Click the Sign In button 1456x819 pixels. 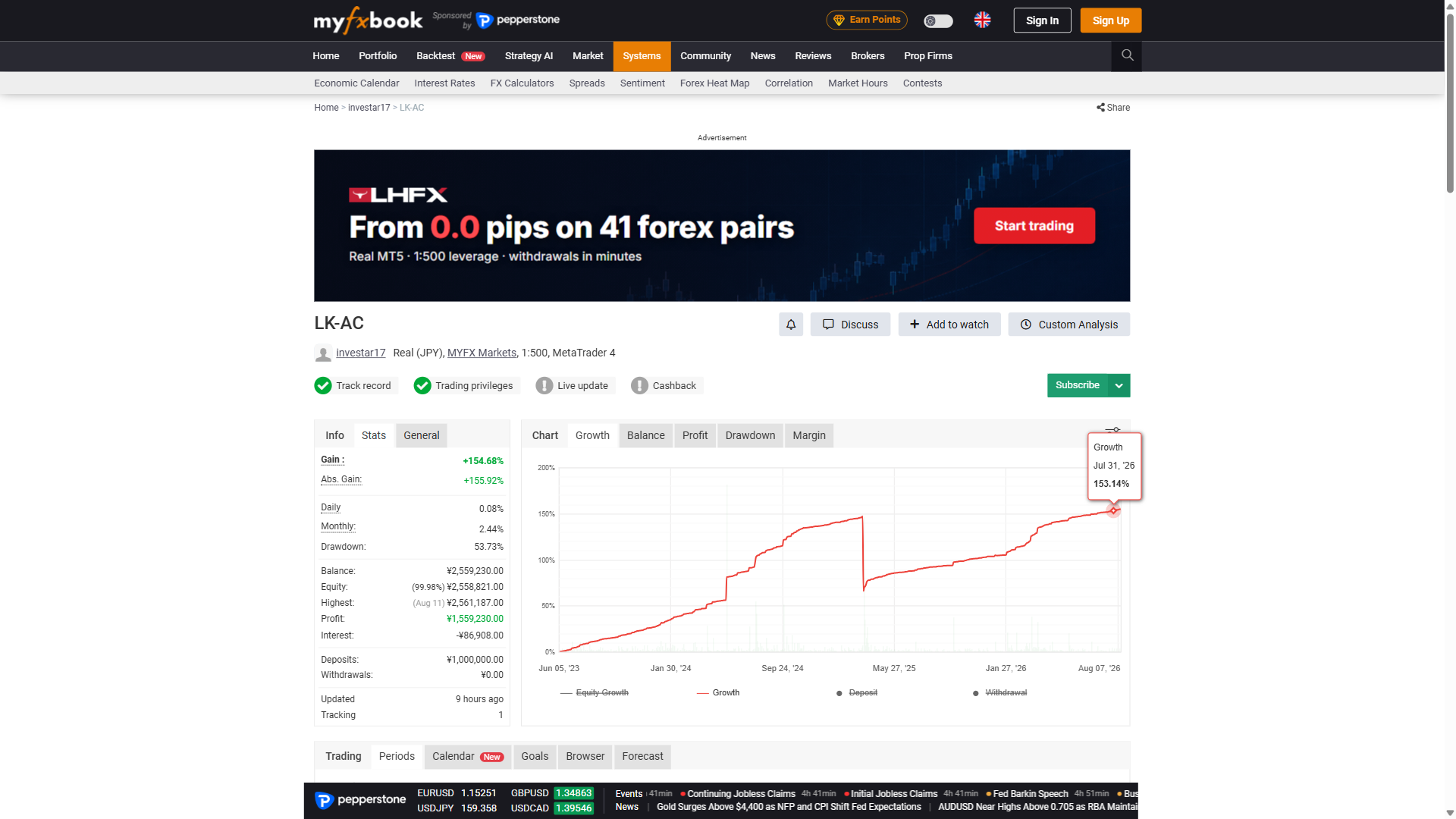(x=1042, y=20)
